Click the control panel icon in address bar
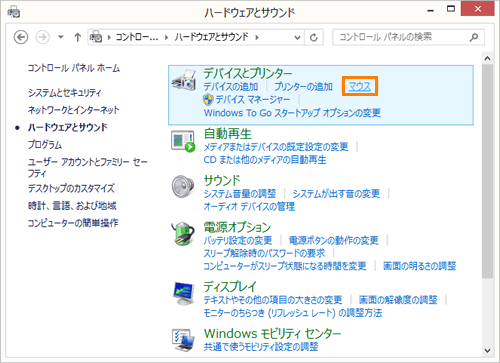This screenshot has height=363, width=500. tap(96, 37)
